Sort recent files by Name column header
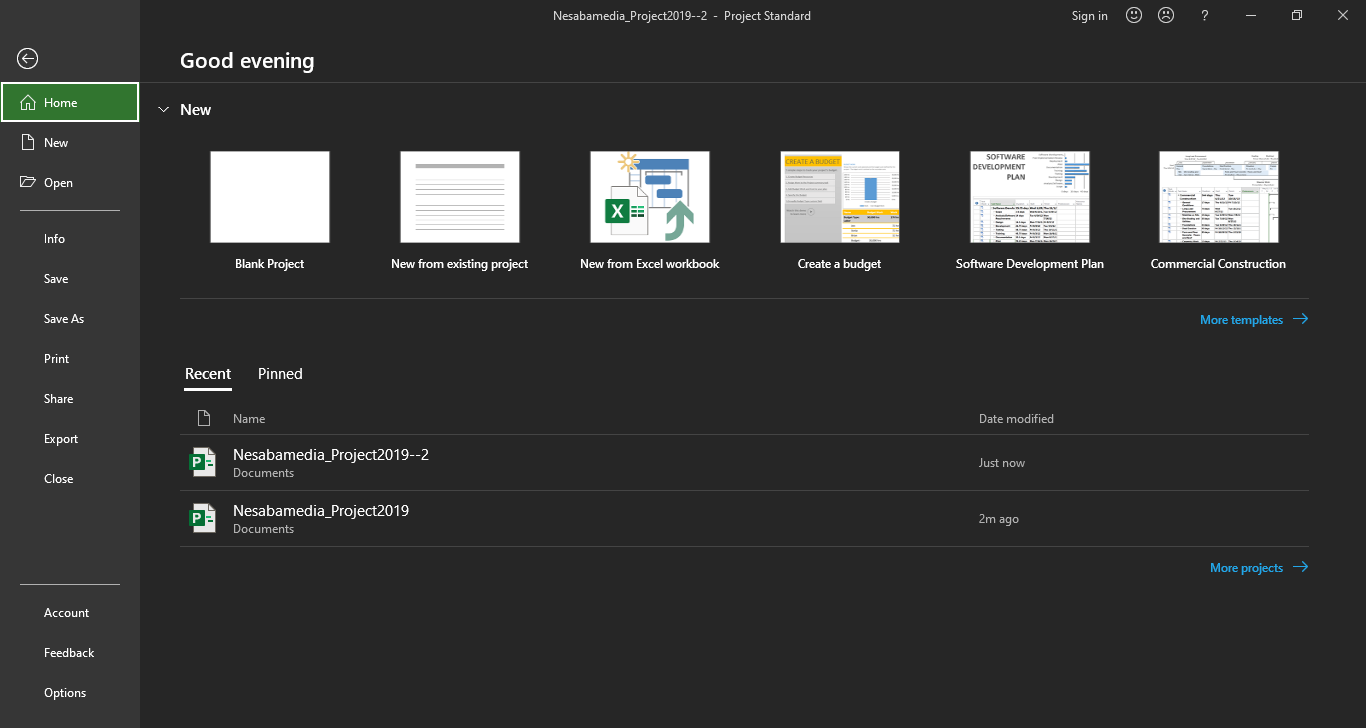 tap(249, 419)
